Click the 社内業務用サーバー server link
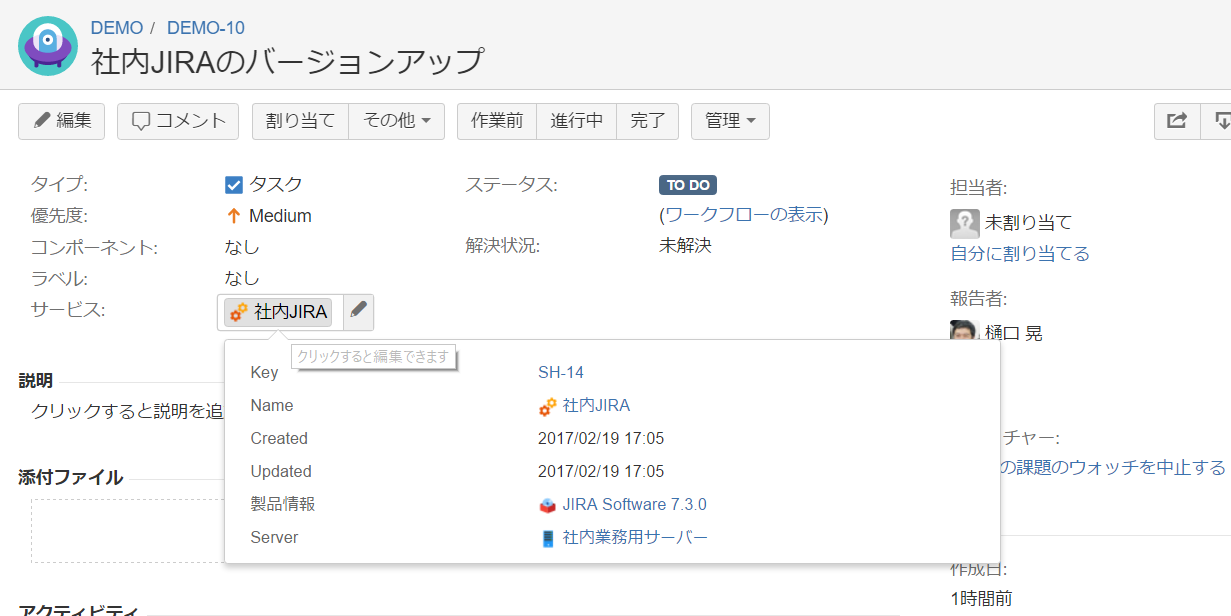The height and width of the screenshot is (616, 1231). click(x=634, y=537)
